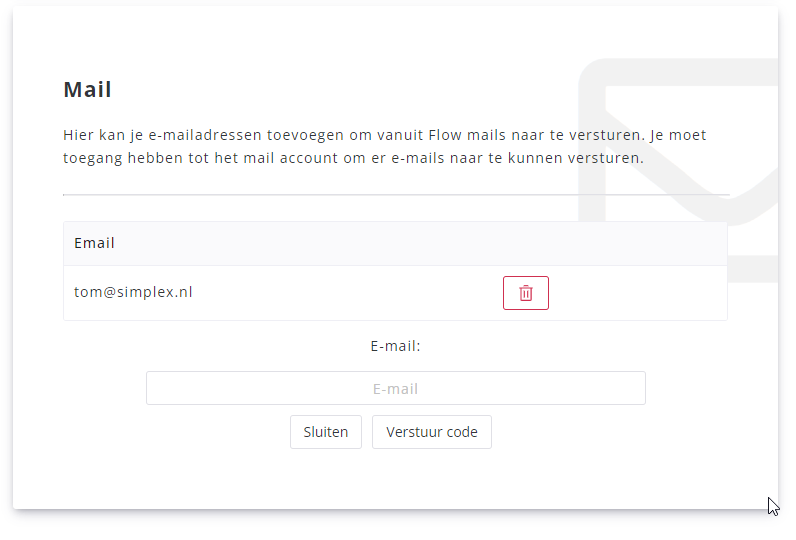796x540 pixels.
Task: Click the Email column header
Action: [x=94, y=243]
